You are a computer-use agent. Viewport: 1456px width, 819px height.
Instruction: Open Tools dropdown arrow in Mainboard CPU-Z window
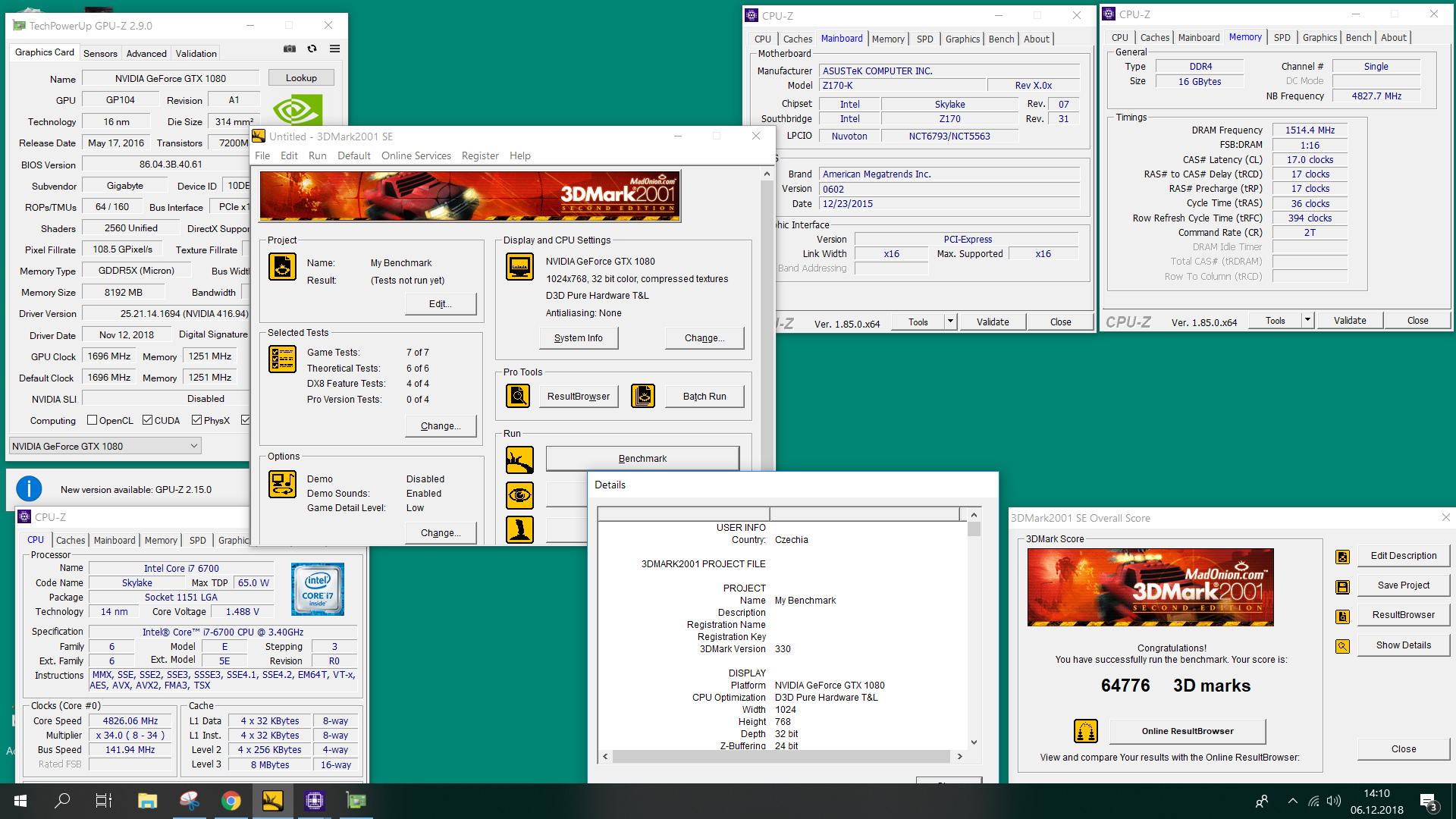coord(950,322)
